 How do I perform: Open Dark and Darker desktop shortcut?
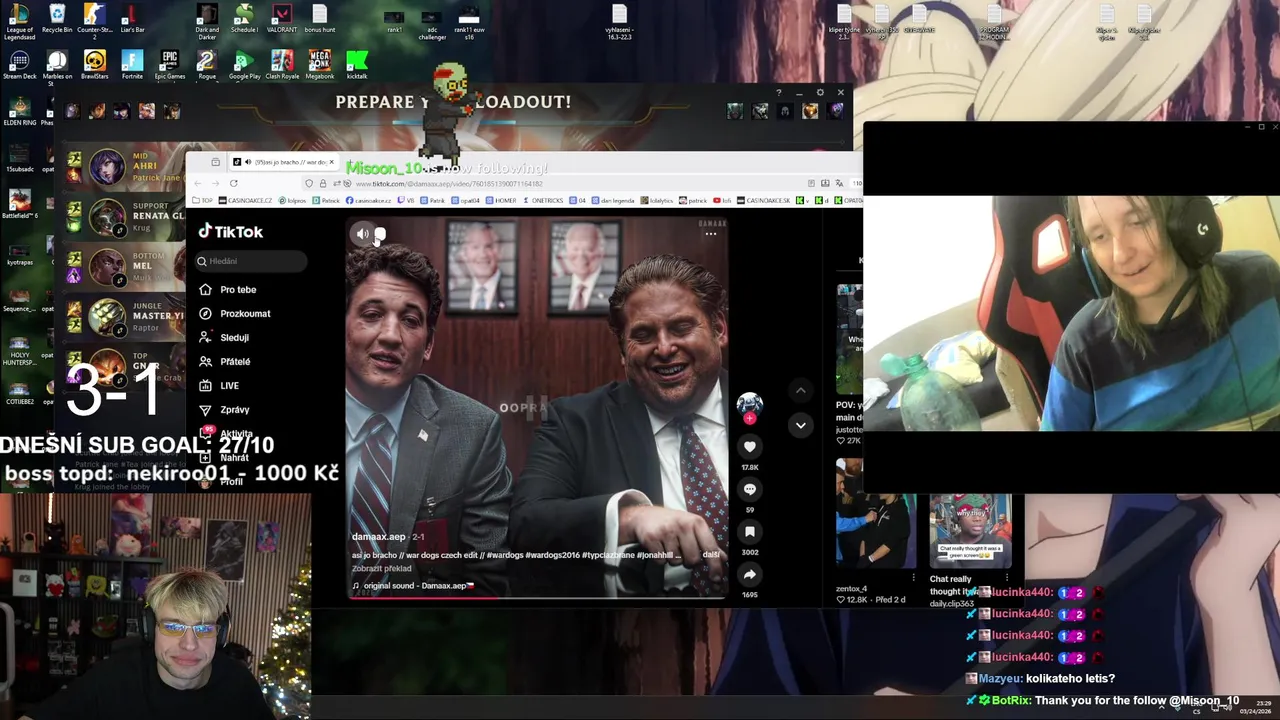coord(207,21)
